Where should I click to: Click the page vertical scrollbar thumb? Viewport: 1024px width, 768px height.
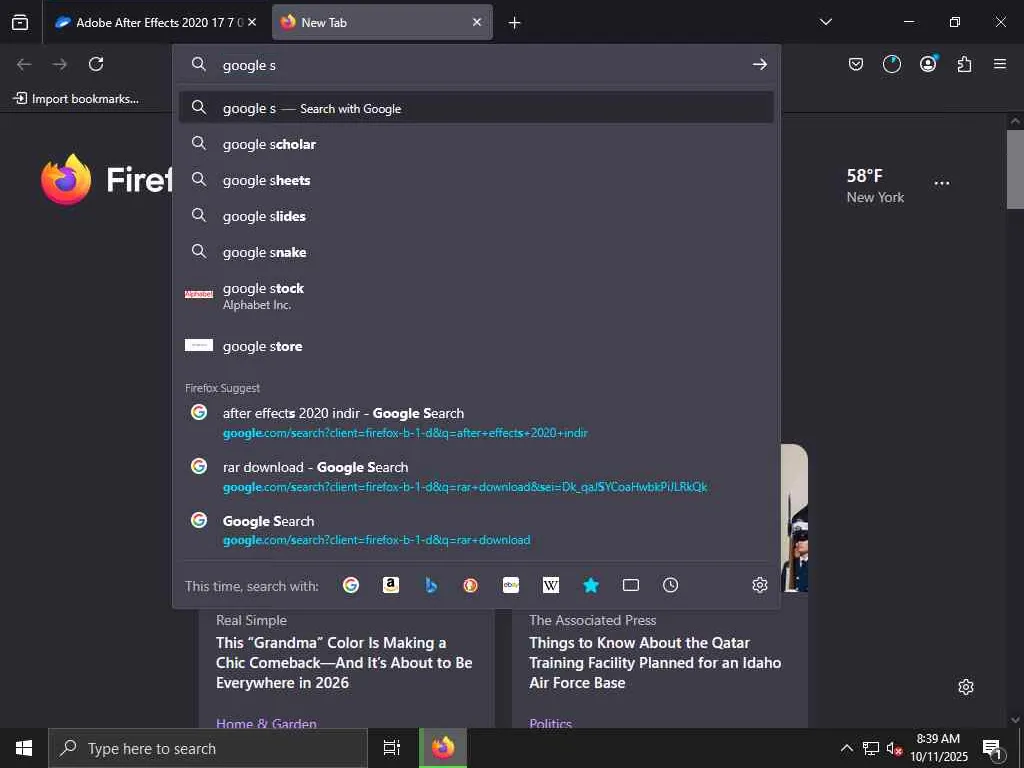1015,169
